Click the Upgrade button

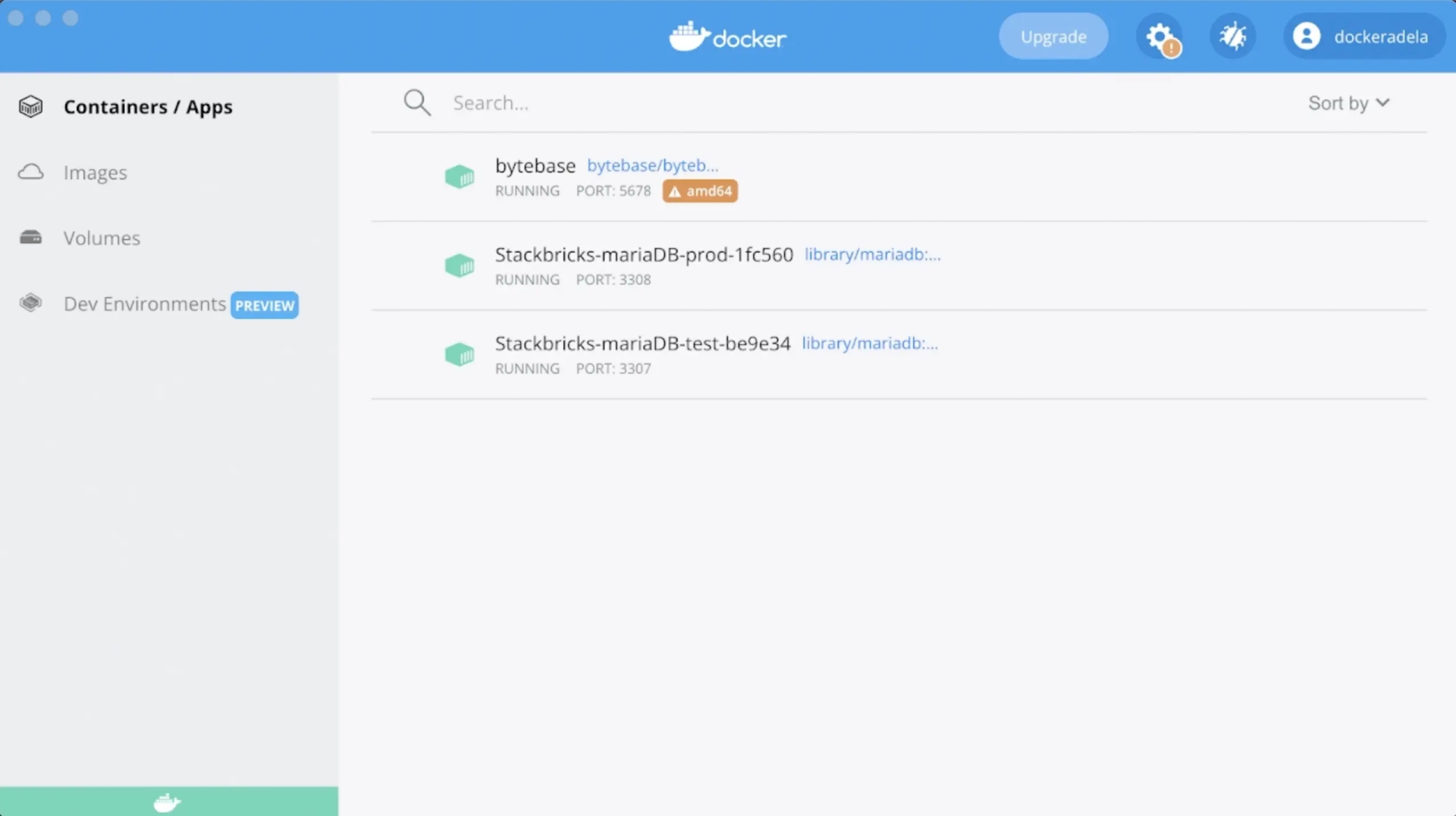click(1053, 36)
